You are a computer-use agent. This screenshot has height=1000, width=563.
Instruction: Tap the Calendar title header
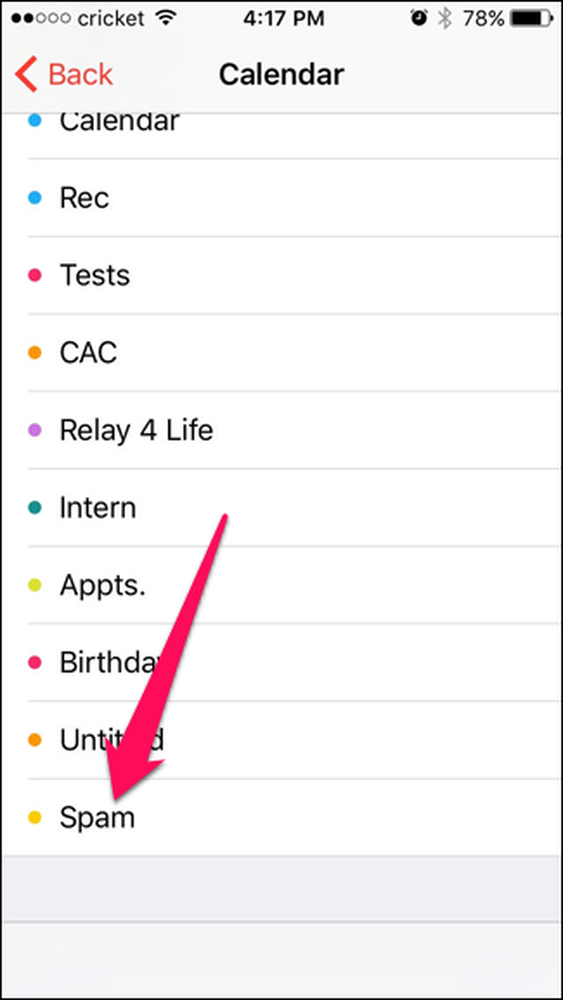point(281,75)
